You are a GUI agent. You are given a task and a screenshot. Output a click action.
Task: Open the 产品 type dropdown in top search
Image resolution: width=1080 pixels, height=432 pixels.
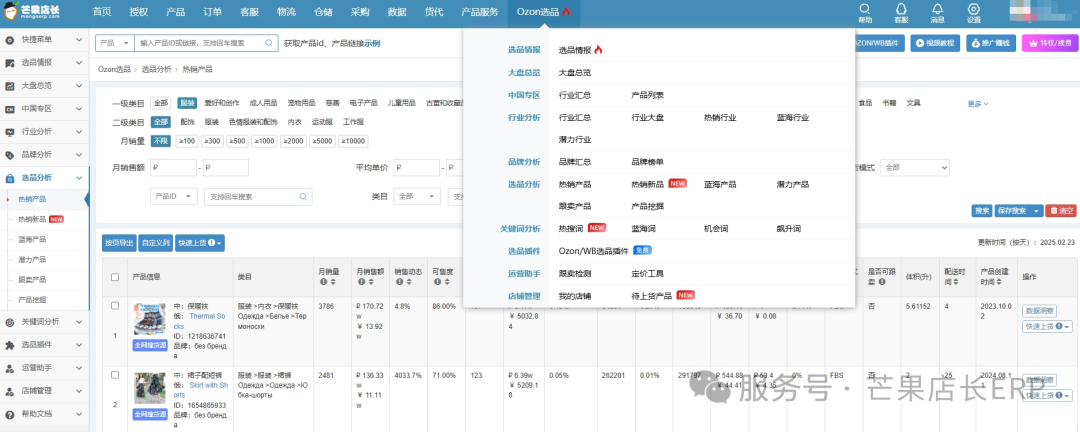pos(114,43)
